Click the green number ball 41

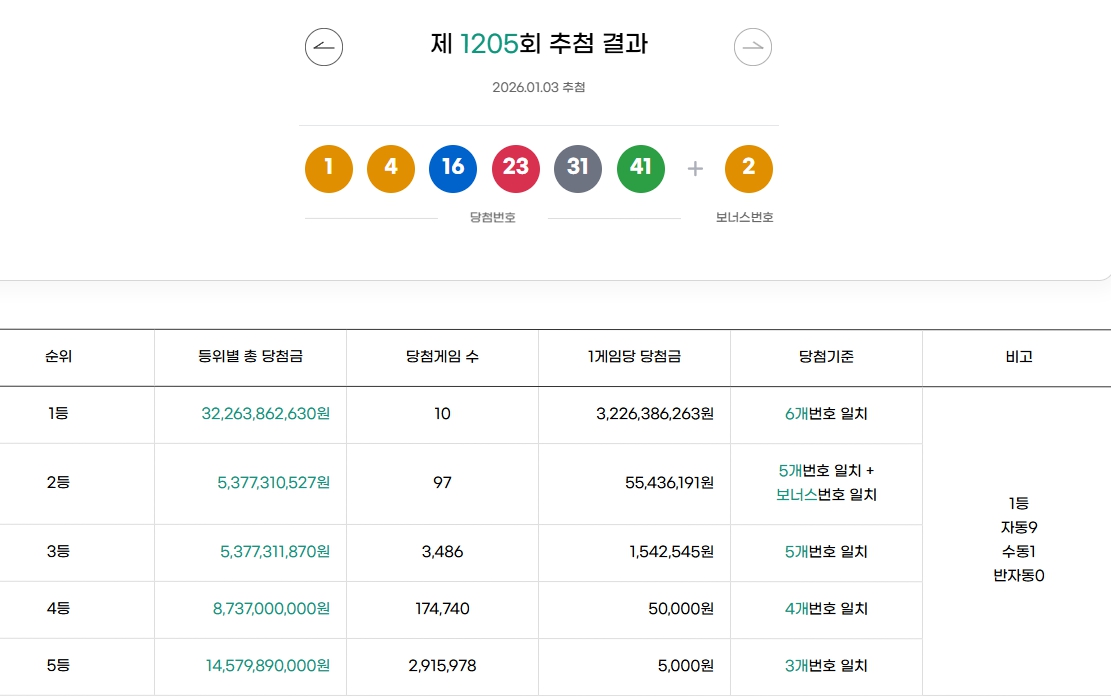(641, 168)
